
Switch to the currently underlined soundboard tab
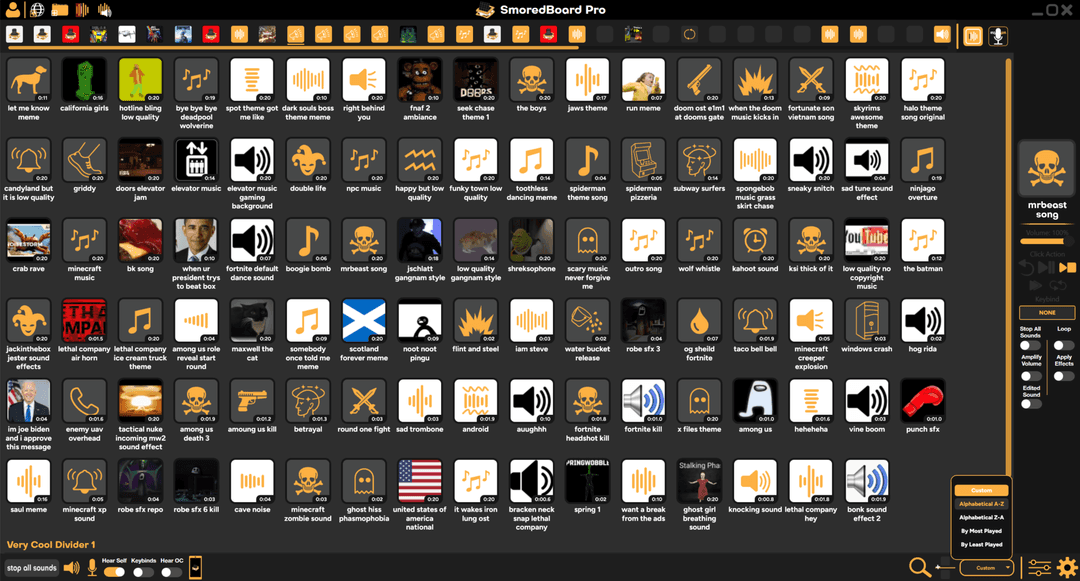click(x=295, y=34)
